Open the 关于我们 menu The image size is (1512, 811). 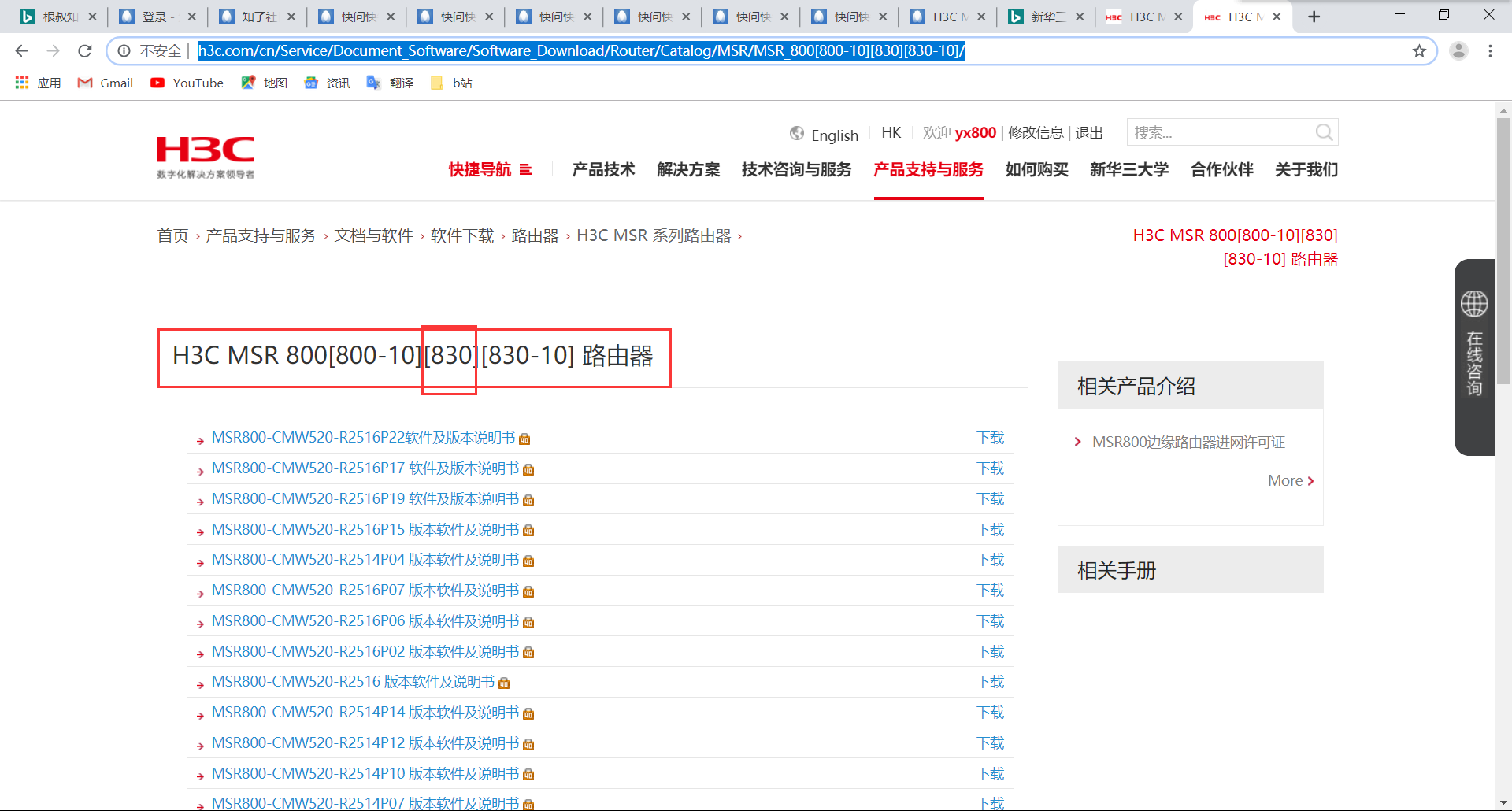click(x=1306, y=169)
